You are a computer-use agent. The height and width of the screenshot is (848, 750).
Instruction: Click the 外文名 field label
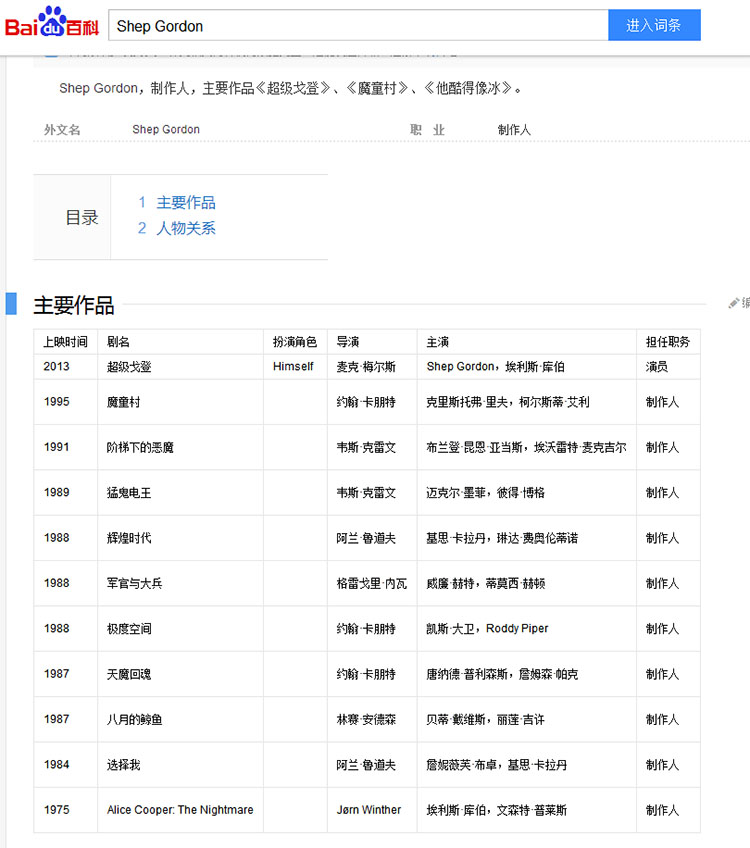[62, 130]
